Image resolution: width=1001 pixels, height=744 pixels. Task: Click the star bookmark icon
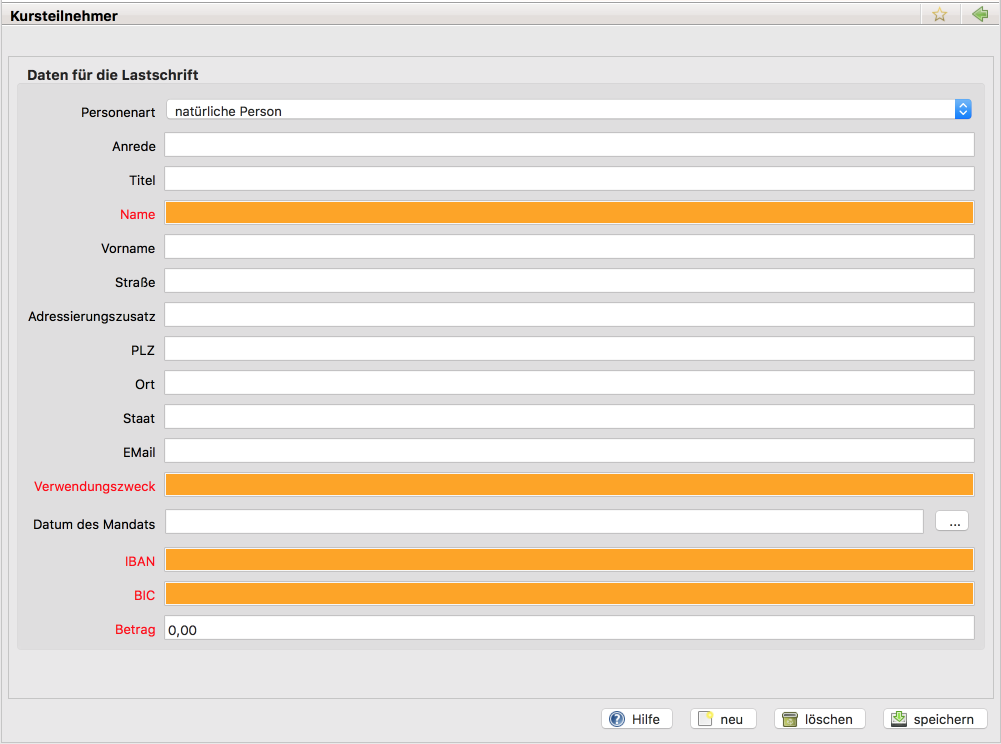pyautogui.click(x=939, y=15)
